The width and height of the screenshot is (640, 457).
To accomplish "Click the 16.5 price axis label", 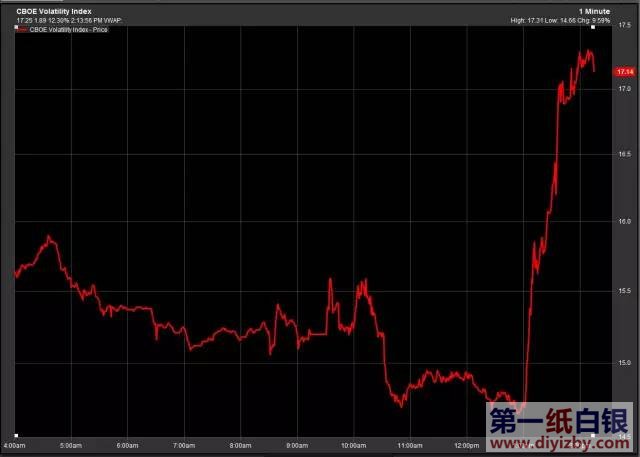I will point(623,155).
